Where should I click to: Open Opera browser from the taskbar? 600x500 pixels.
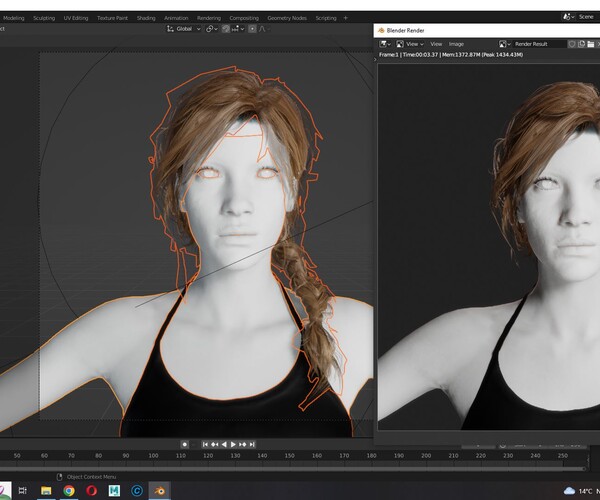(x=91, y=490)
